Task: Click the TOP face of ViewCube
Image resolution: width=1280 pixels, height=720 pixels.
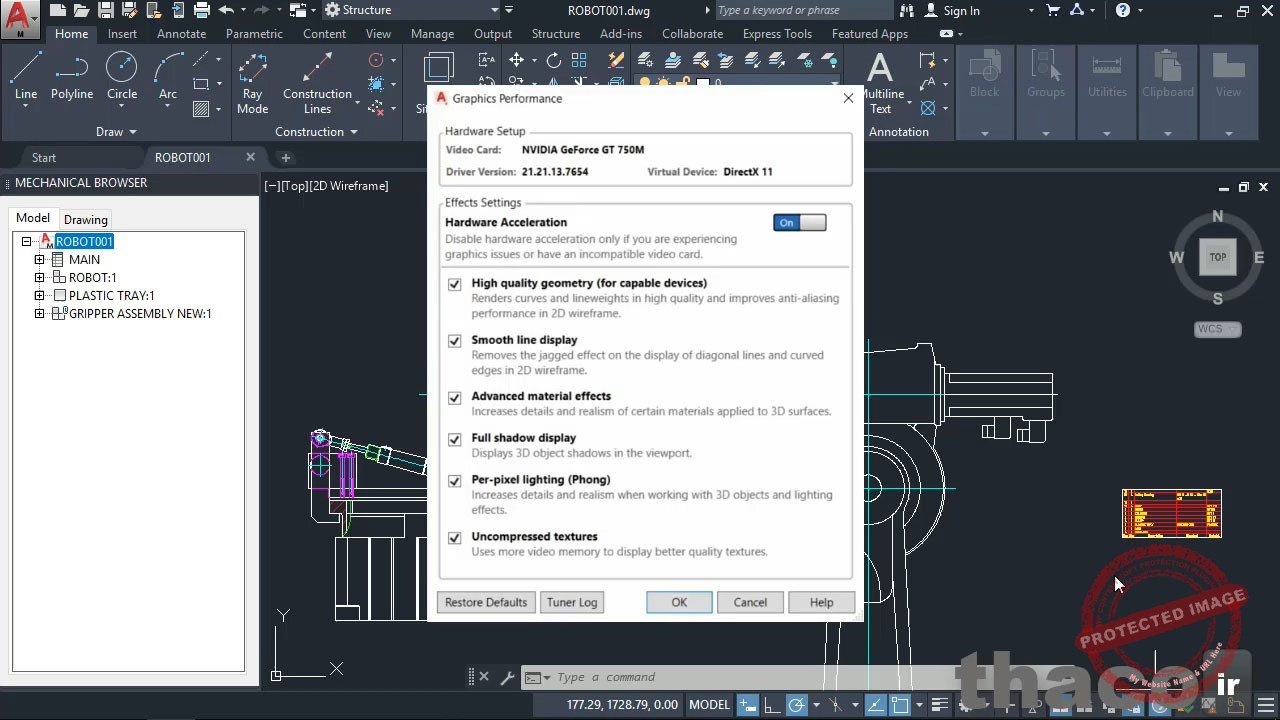Action: click(1217, 257)
